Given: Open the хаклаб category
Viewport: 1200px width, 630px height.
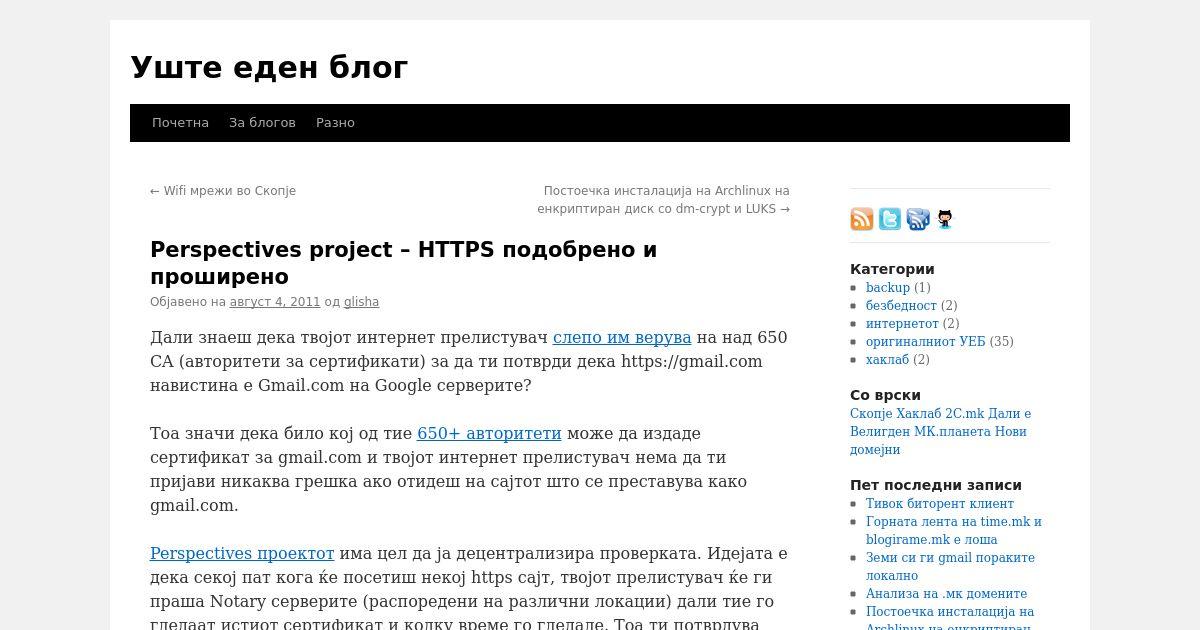Looking at the screenshot, I should point(887,360).
